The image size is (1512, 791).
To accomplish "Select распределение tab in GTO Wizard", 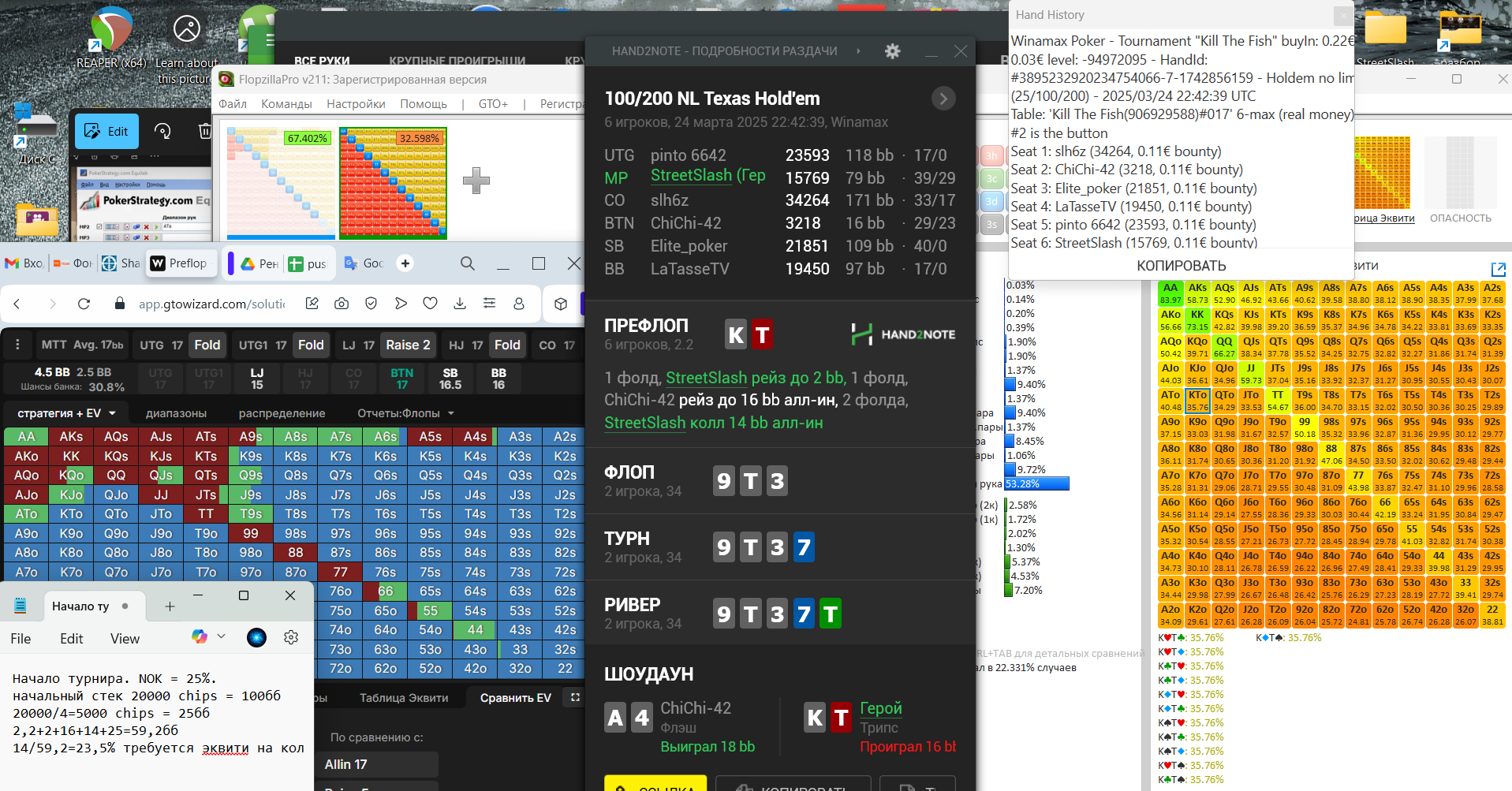I will (282, 413).
